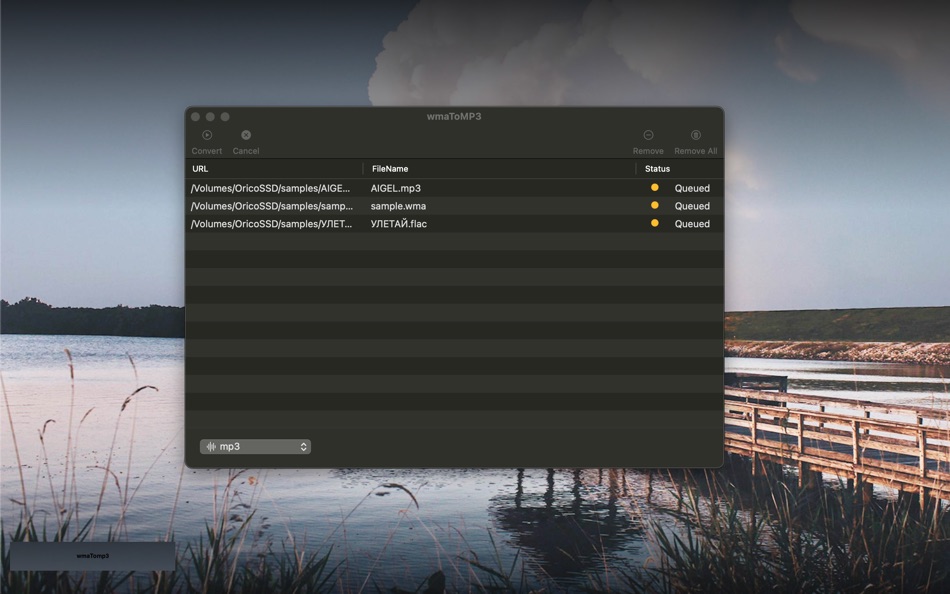Click the Cancel toolbar icon

tap(246, 135)
